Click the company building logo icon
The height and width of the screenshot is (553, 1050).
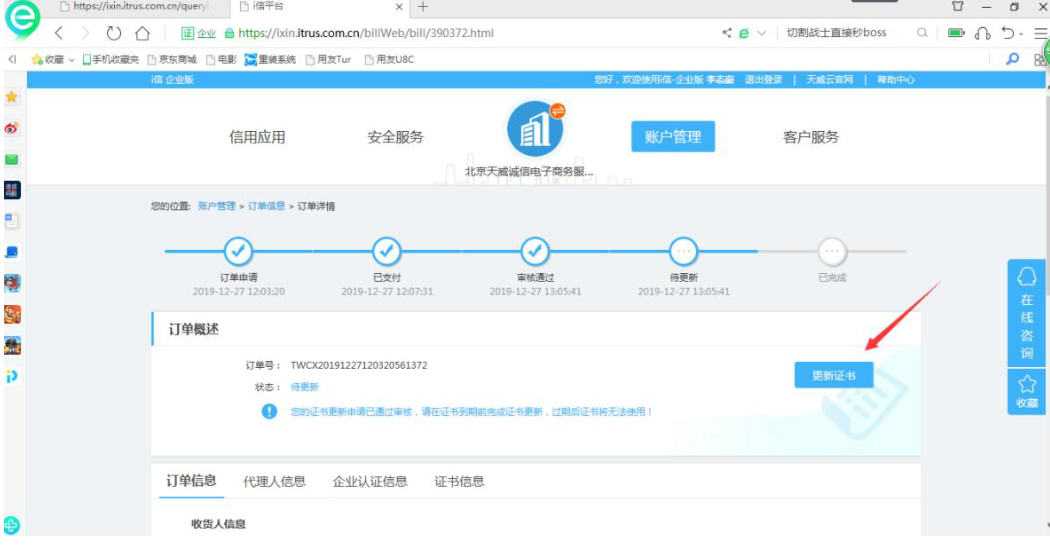click(x=534, y=129)
